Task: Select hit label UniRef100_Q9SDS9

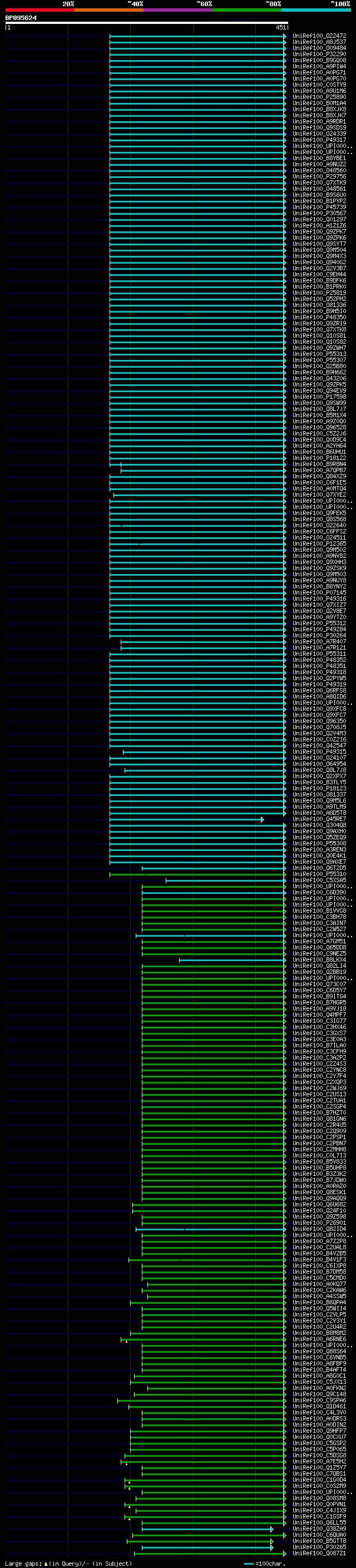Action: [x=319, y=127]
